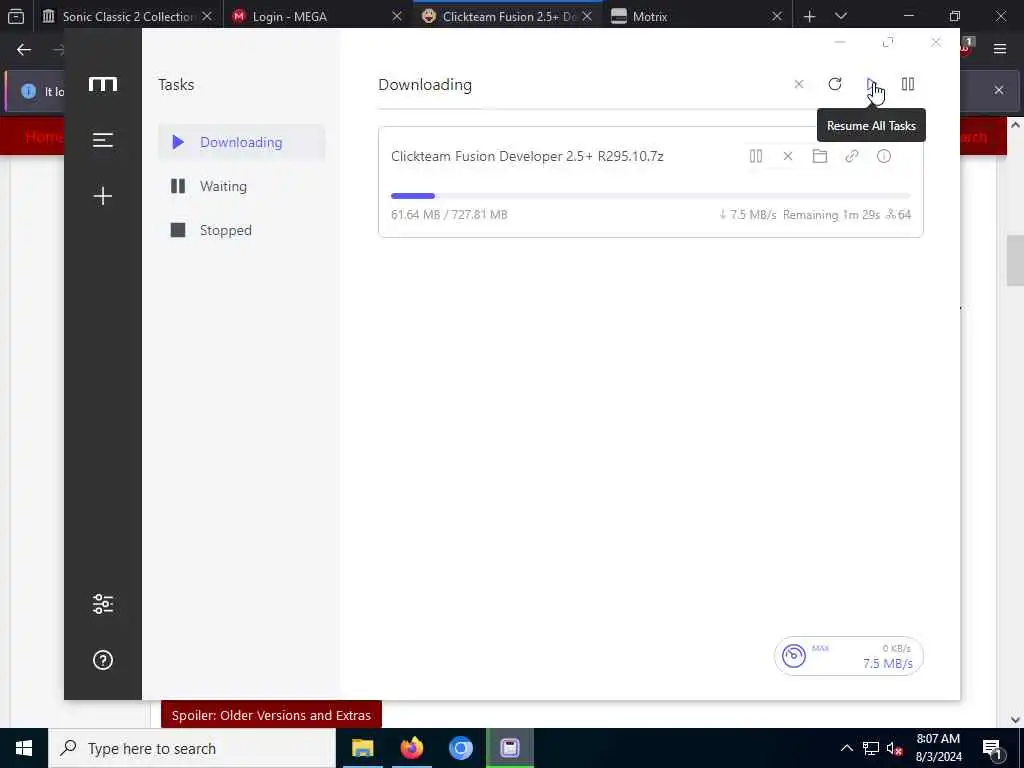Maximize the Motrix window
1024x768 pixels.
(x=888, y=42)
